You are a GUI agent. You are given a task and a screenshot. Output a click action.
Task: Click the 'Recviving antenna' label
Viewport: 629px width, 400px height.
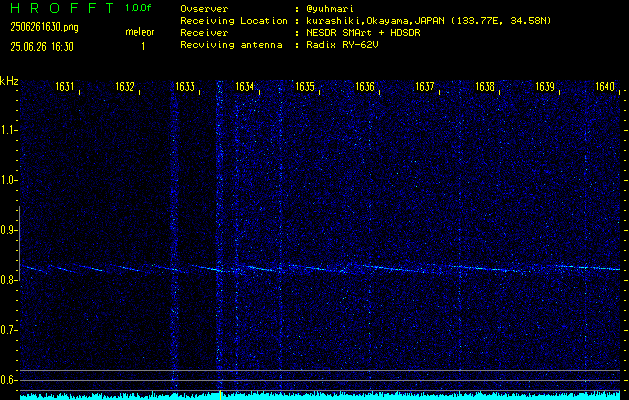[231, 45]
